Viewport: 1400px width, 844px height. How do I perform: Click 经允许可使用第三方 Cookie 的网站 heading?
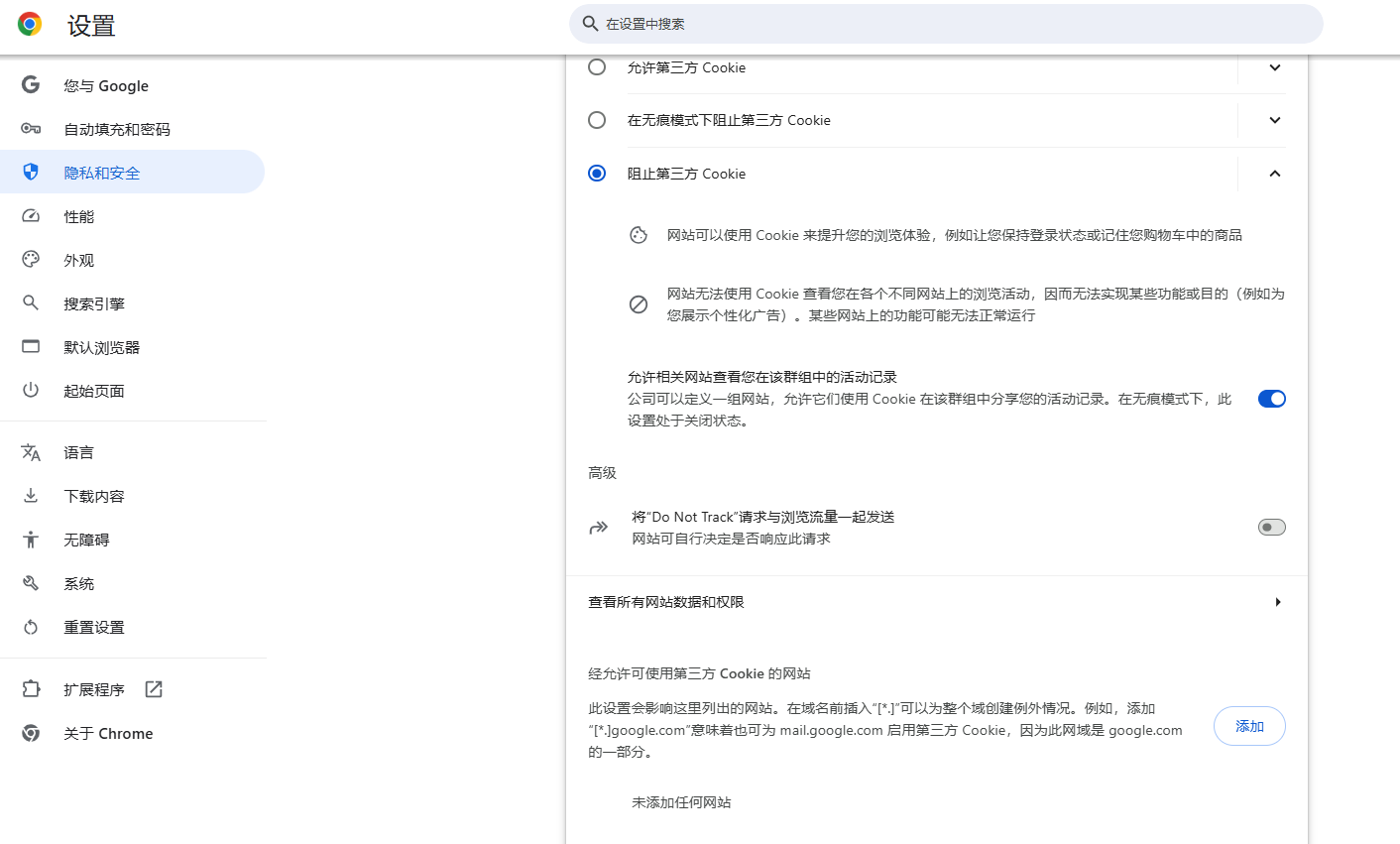pos(699,673)
